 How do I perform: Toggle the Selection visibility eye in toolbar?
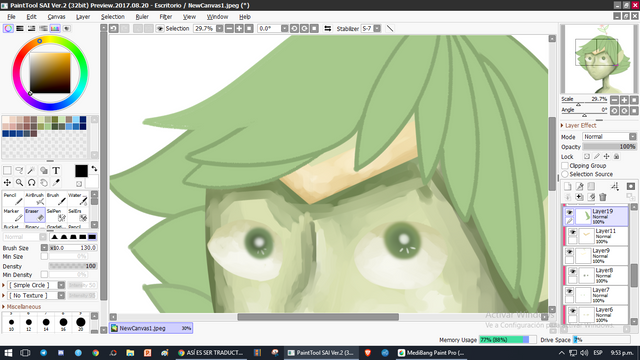click(160, 29)
